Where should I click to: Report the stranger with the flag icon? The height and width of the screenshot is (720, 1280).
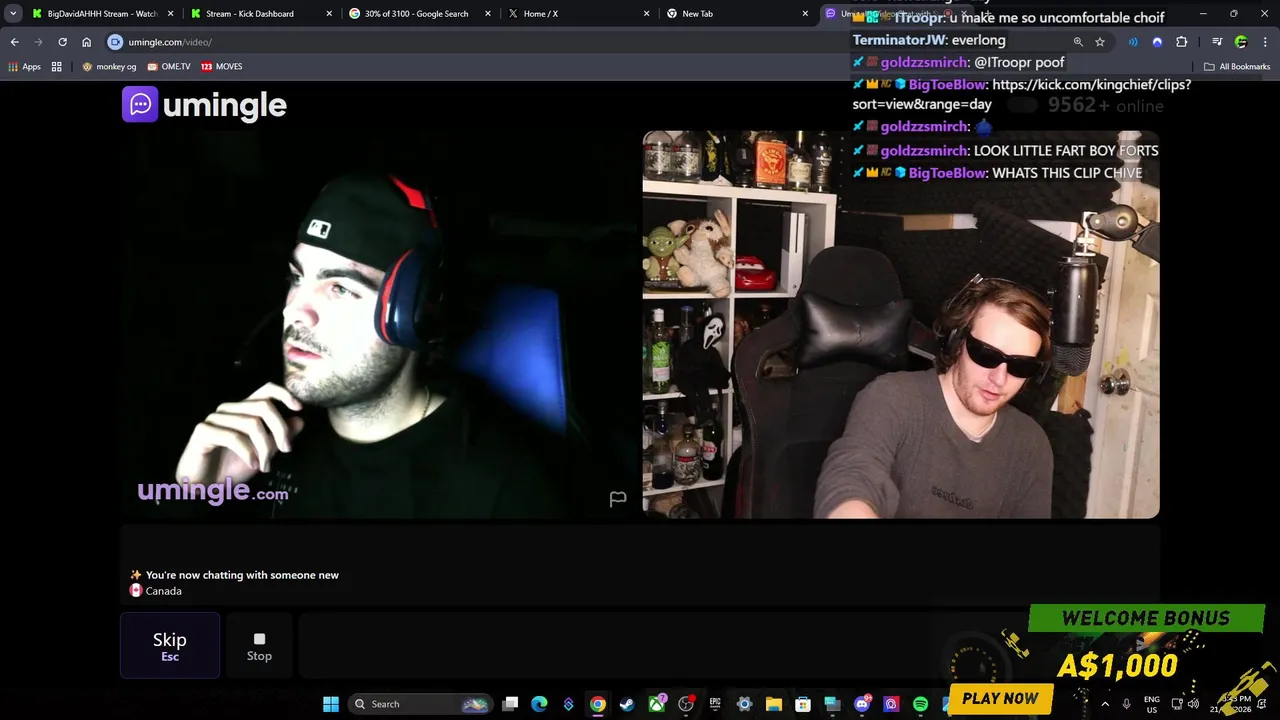coord(618,499)
